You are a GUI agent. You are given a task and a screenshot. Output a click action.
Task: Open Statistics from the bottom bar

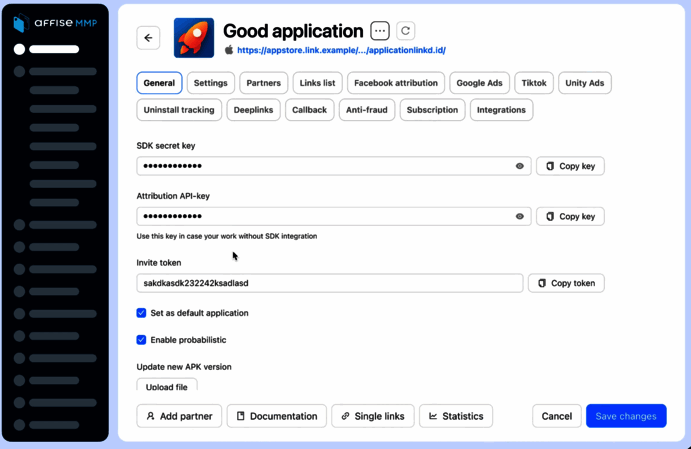[455, 416]
